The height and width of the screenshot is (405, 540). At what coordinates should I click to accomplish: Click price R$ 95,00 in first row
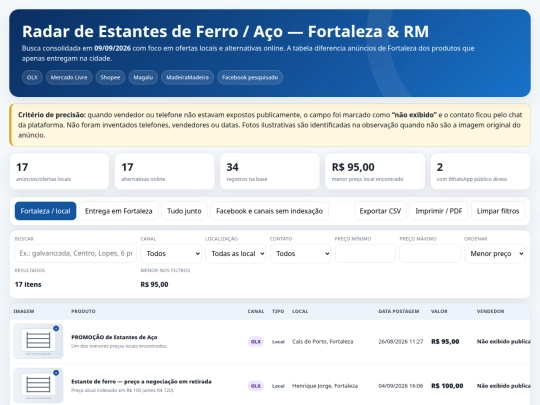[445, 342]
